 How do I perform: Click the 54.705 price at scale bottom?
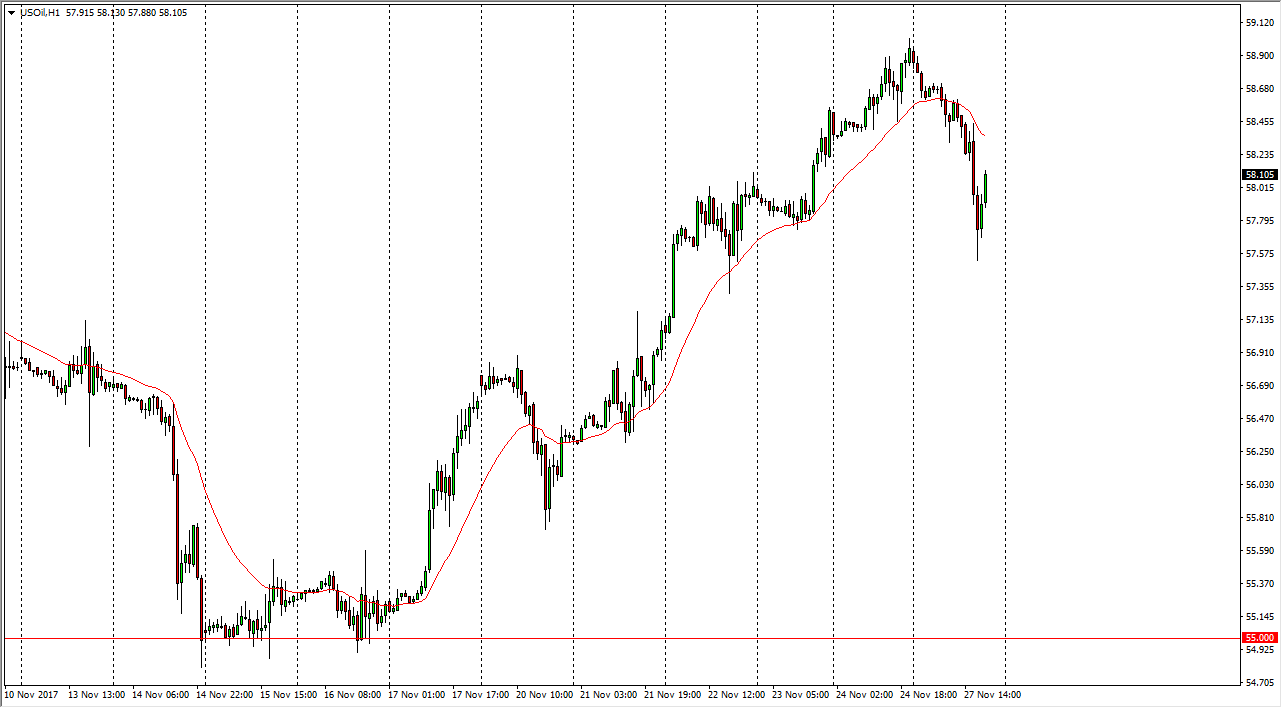point(1259,682)
